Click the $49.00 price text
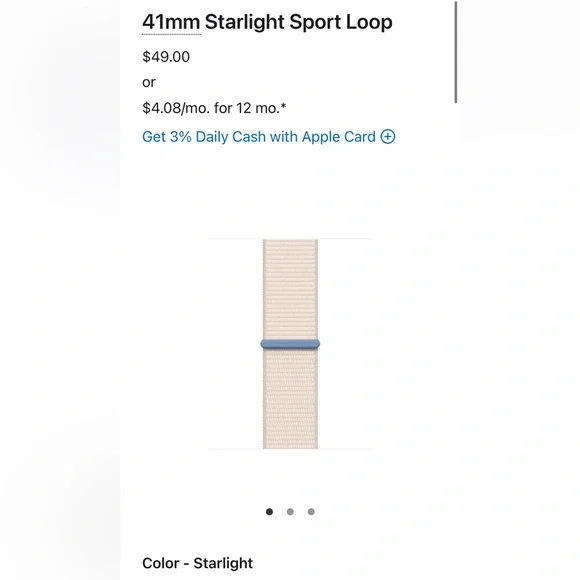The image size is (580, 580). click(x=166, y=57)
